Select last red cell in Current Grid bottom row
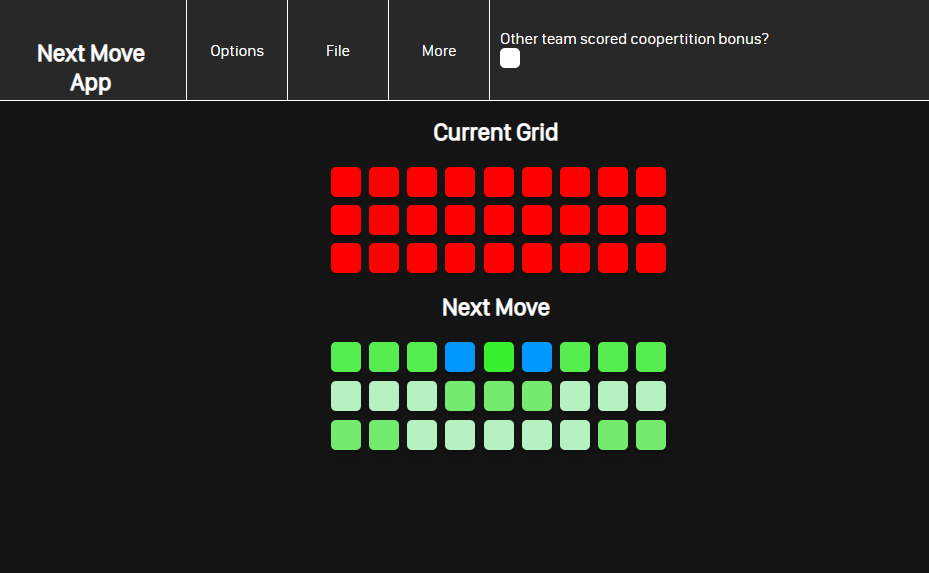Image resolution: width=929 pixels, height=573 pixels. point(651,258)
